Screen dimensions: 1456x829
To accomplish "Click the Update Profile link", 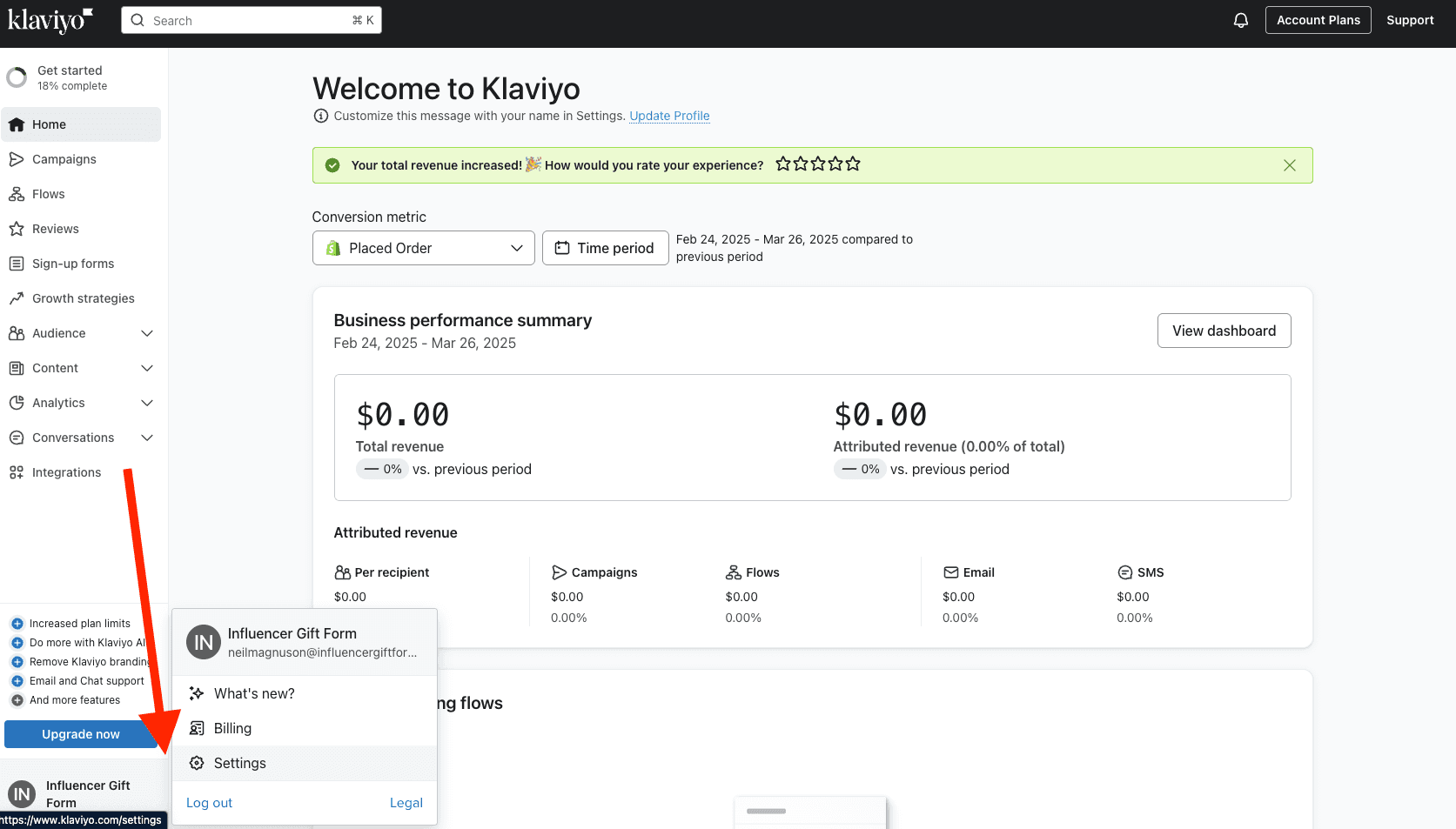I will point(669,116).
